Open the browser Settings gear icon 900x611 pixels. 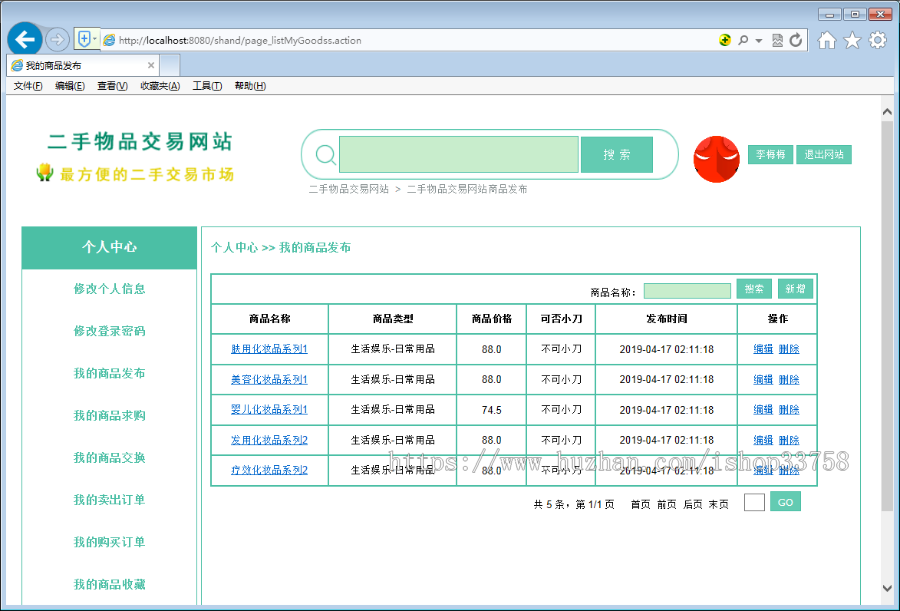pos(876,40)
